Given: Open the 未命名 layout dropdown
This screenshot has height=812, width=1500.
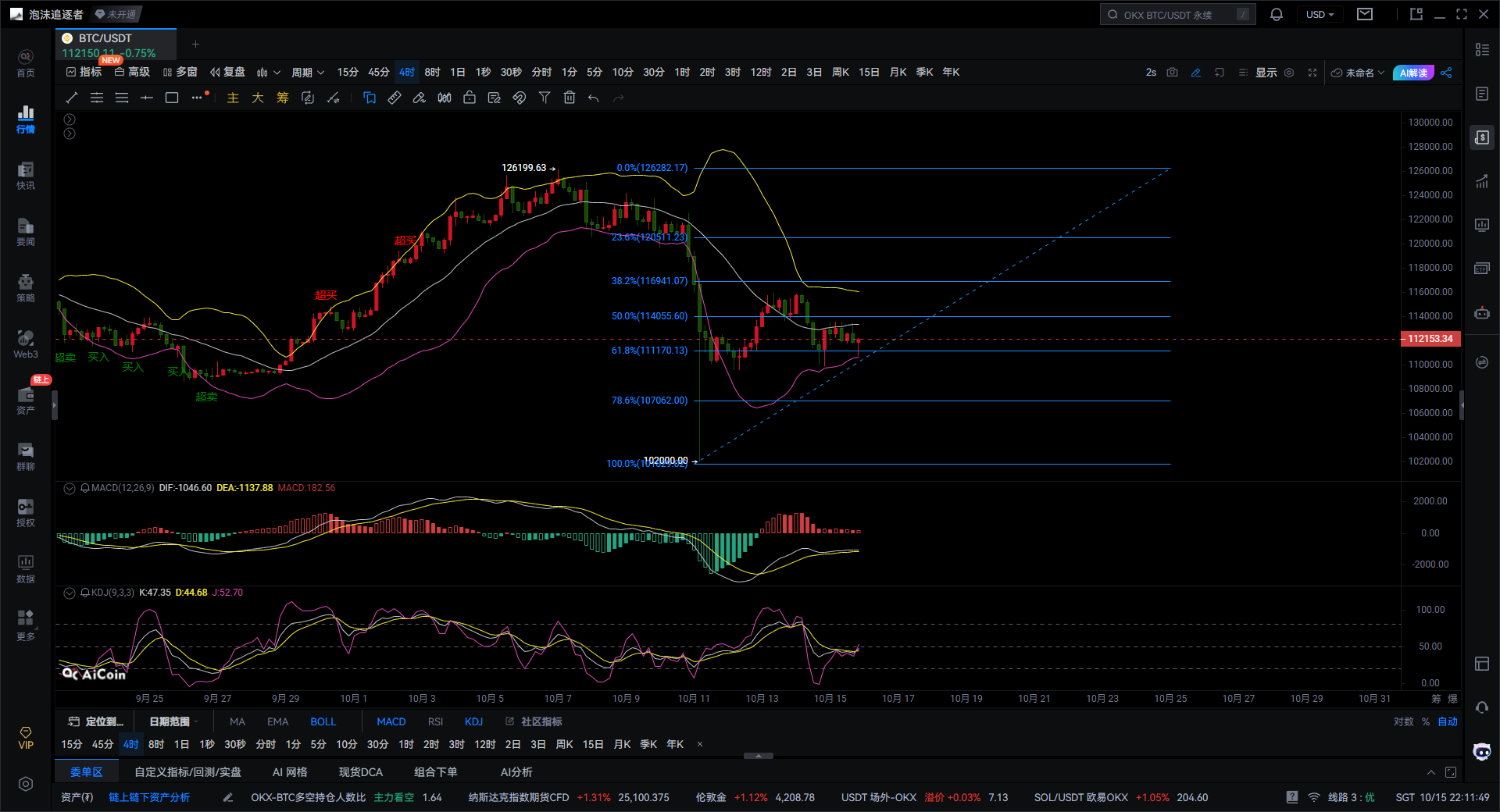Looking at the screenshot, I should (1359, 73).
